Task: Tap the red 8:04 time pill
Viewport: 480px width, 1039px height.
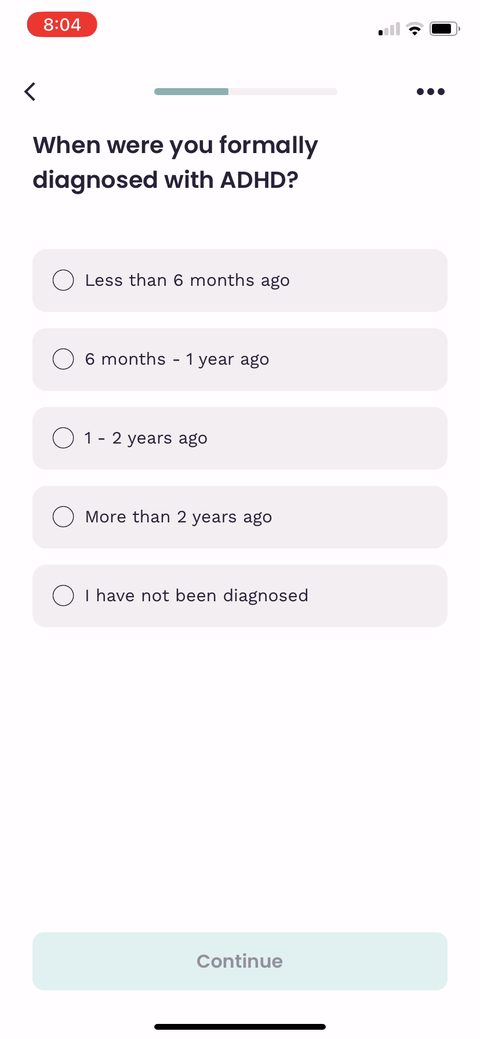Action: [62, 25]
